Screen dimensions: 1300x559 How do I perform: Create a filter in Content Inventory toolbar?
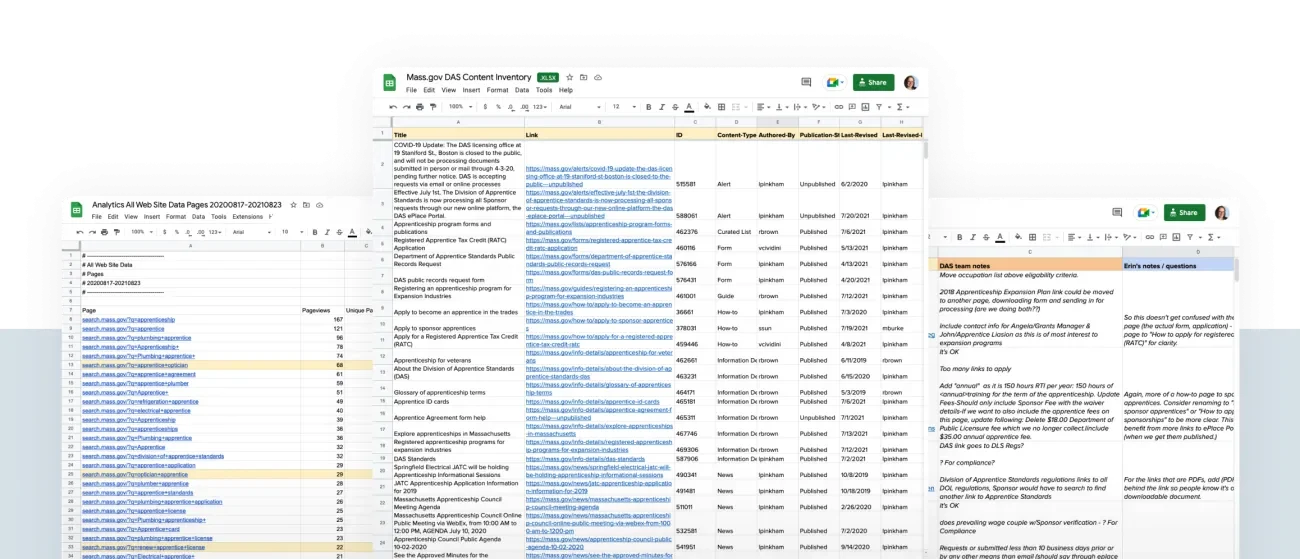(x=879, y=107)
